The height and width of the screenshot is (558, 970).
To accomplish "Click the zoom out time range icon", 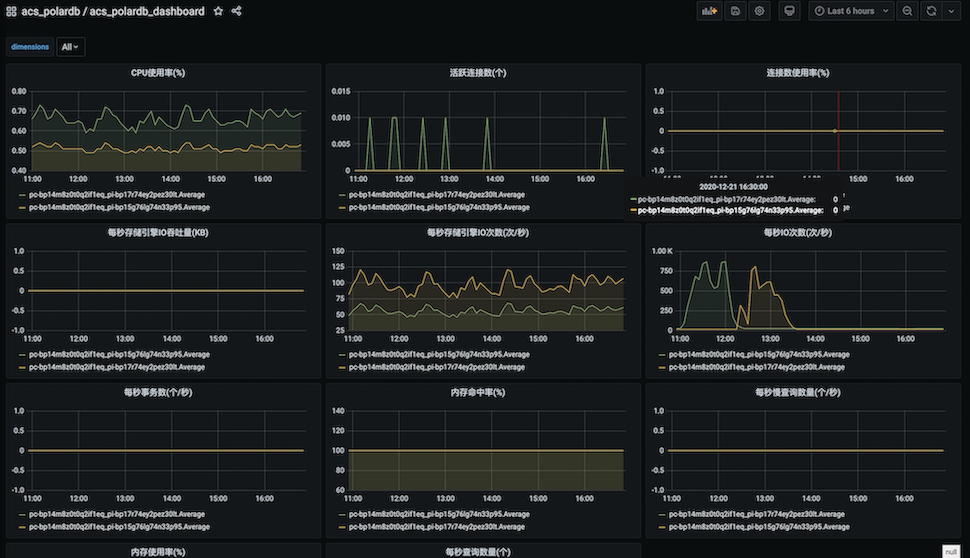I will pyautogui.click(x=907, y=11).
